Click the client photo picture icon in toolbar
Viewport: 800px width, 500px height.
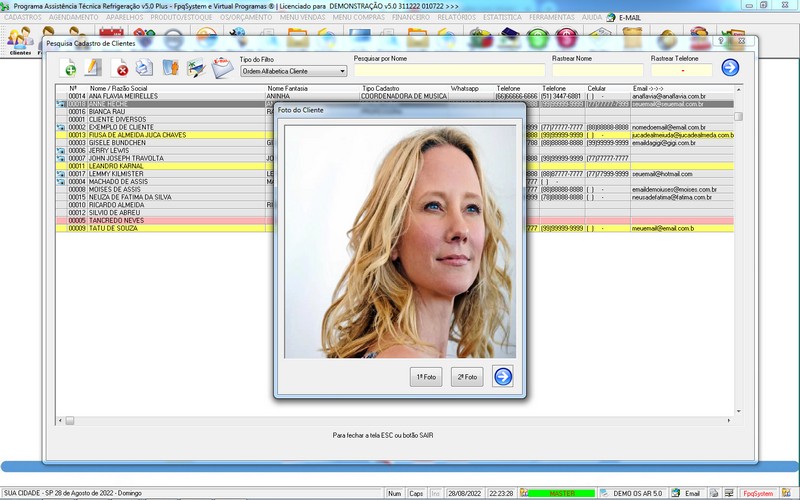point(196,68)
